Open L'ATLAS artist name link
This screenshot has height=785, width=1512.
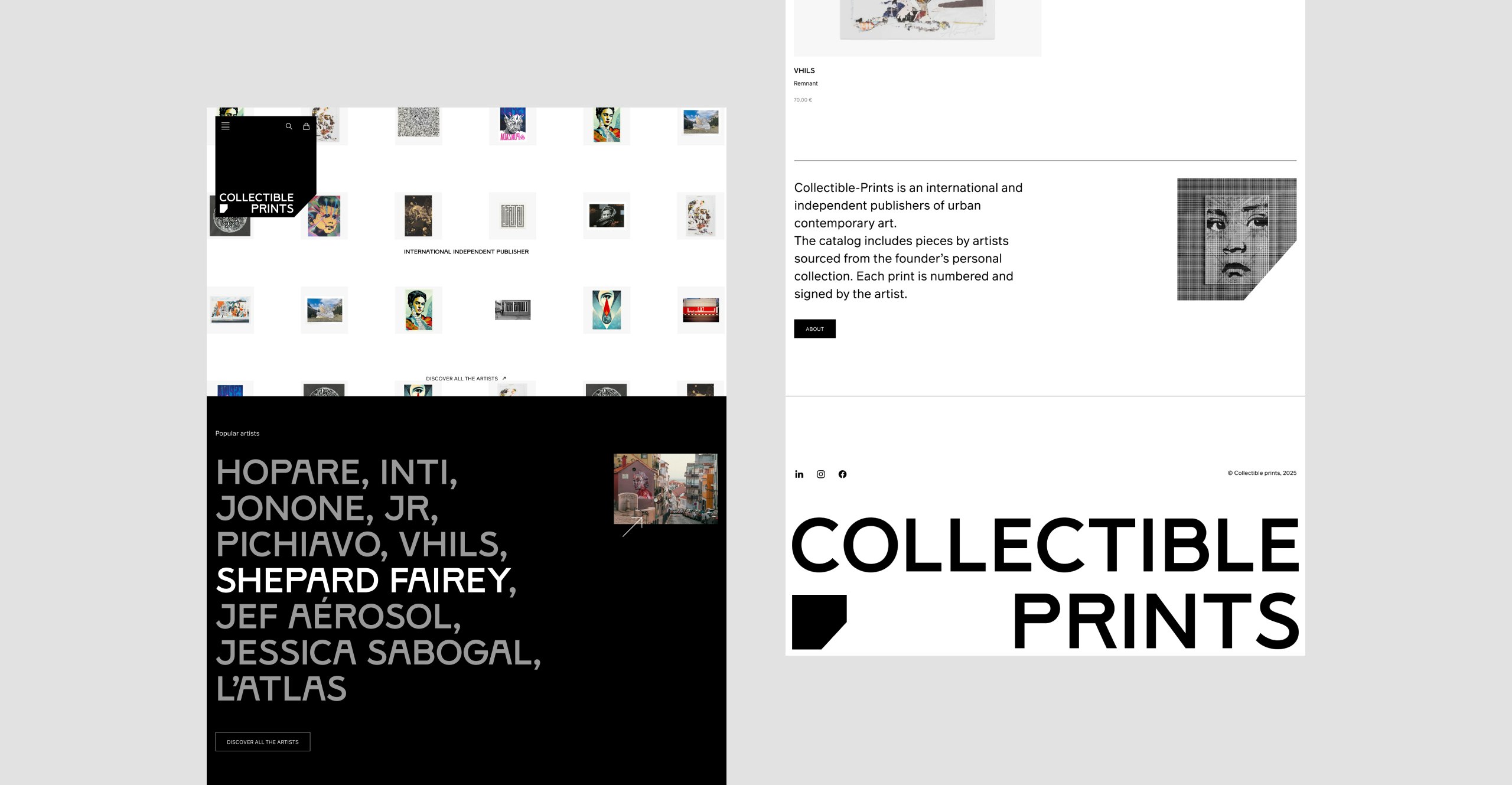tap(281, 689)
